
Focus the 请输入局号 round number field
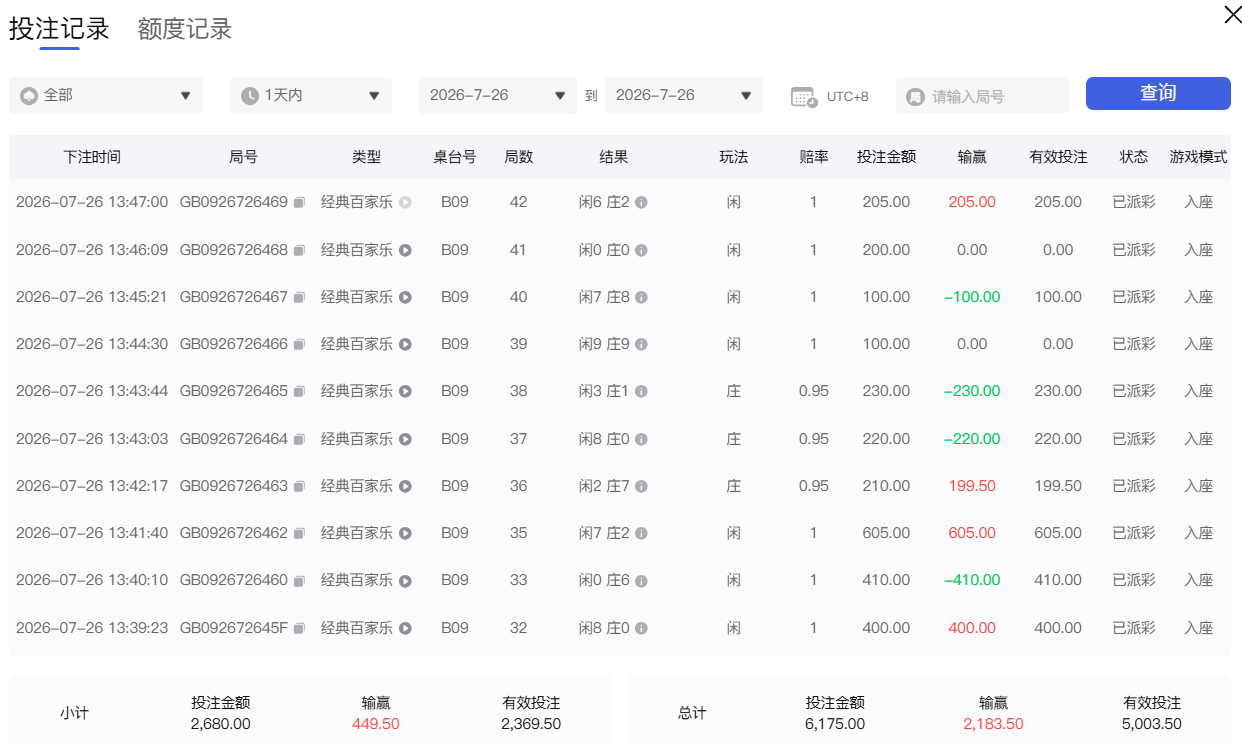click(x=982, y=96)
